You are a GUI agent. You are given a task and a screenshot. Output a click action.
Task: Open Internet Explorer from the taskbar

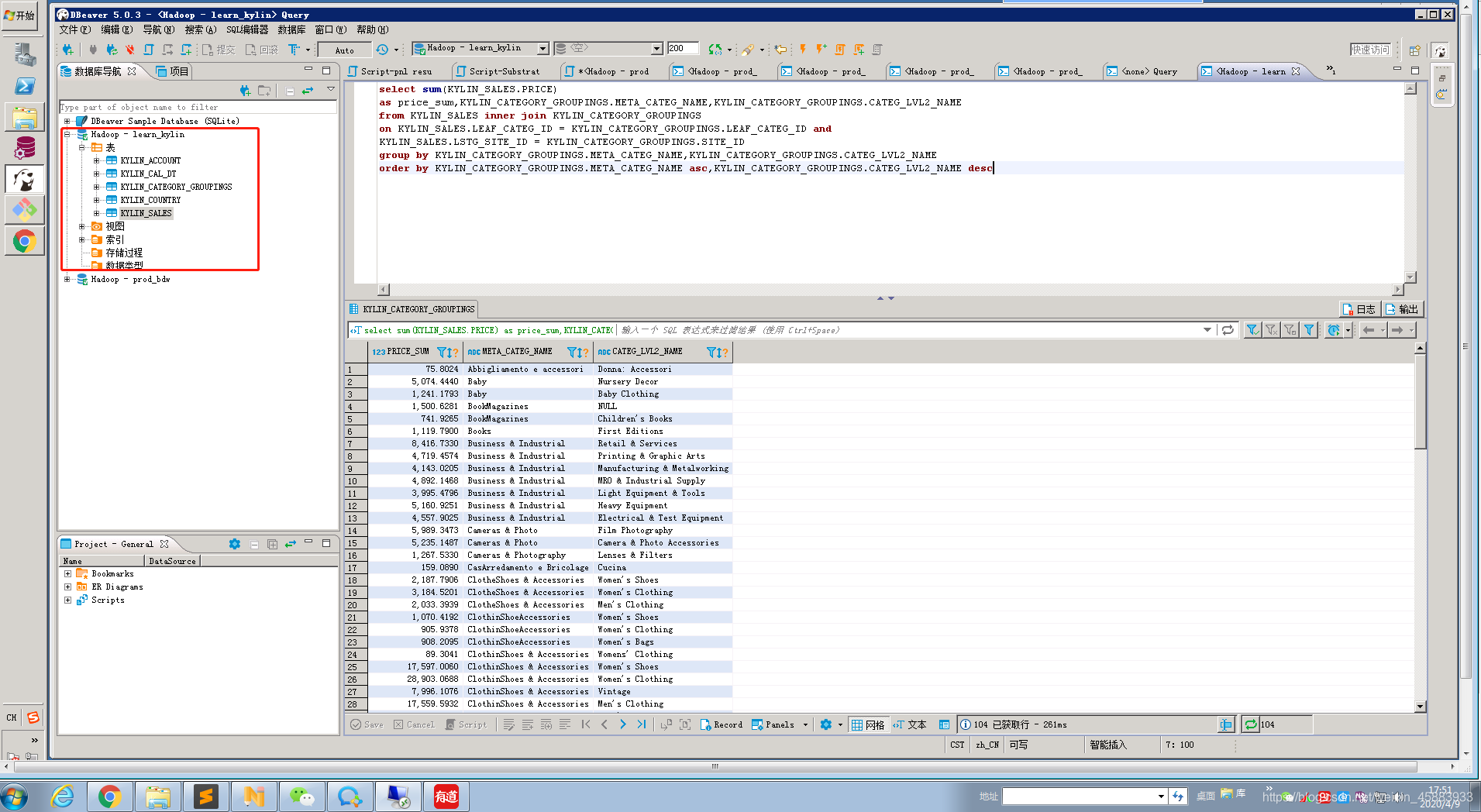tap(62, 797)
